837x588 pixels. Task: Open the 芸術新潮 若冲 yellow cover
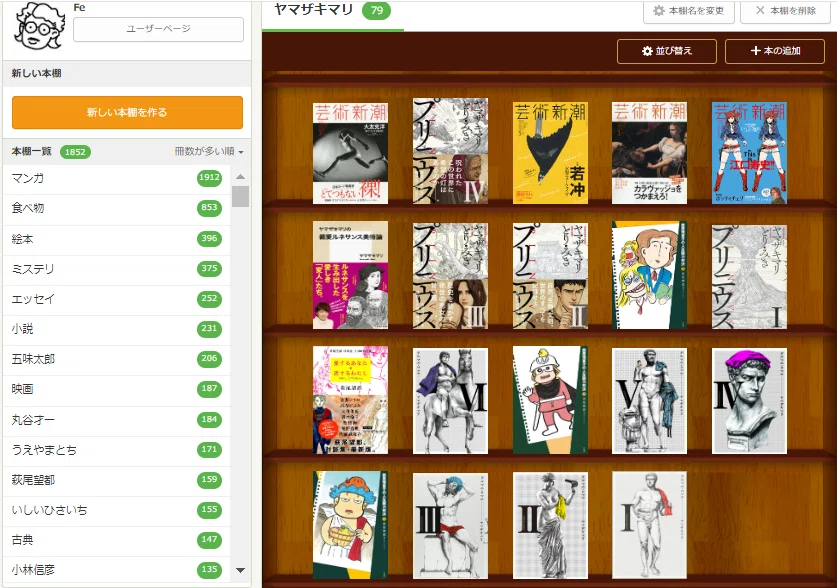pos(550,153)
